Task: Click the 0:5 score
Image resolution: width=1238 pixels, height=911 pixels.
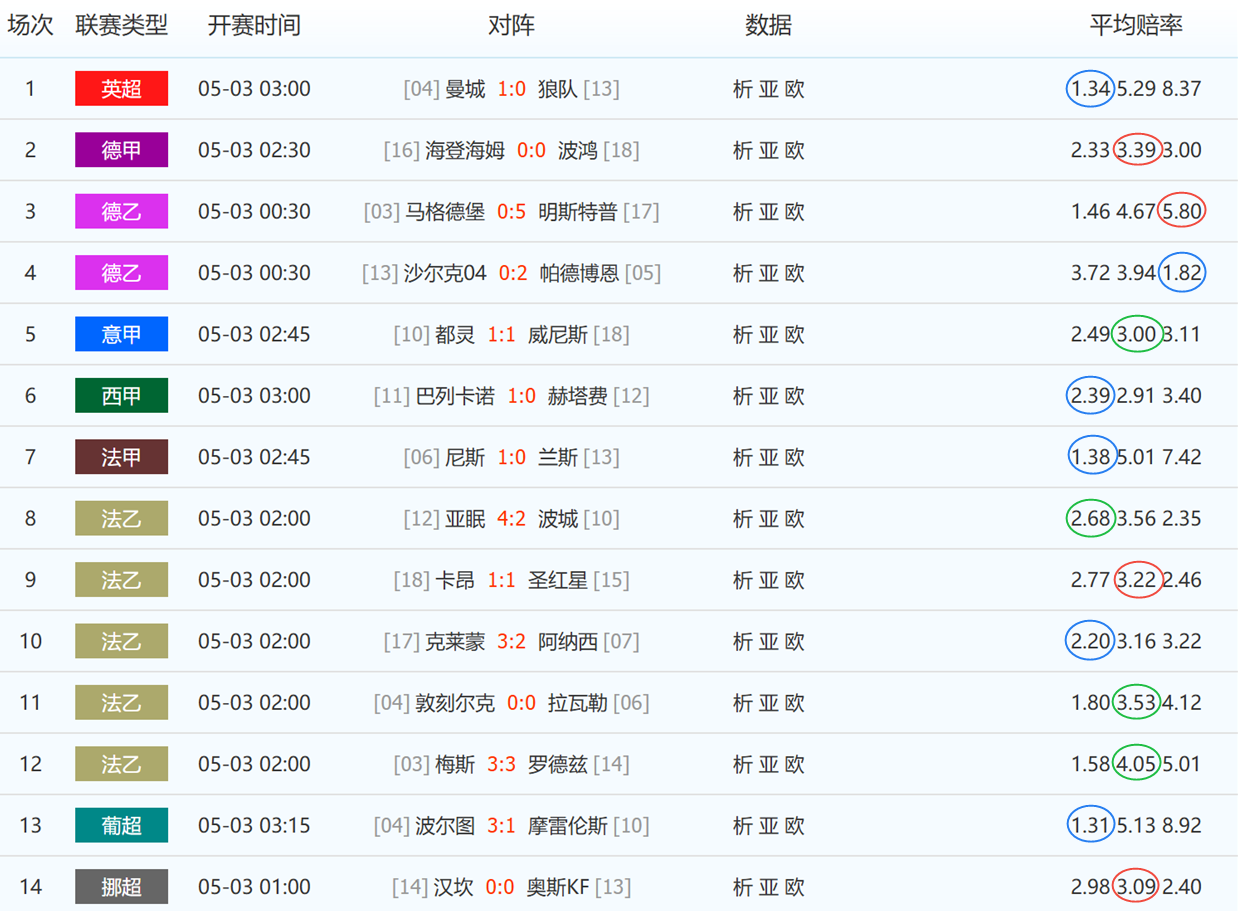Action: (511, 211)
